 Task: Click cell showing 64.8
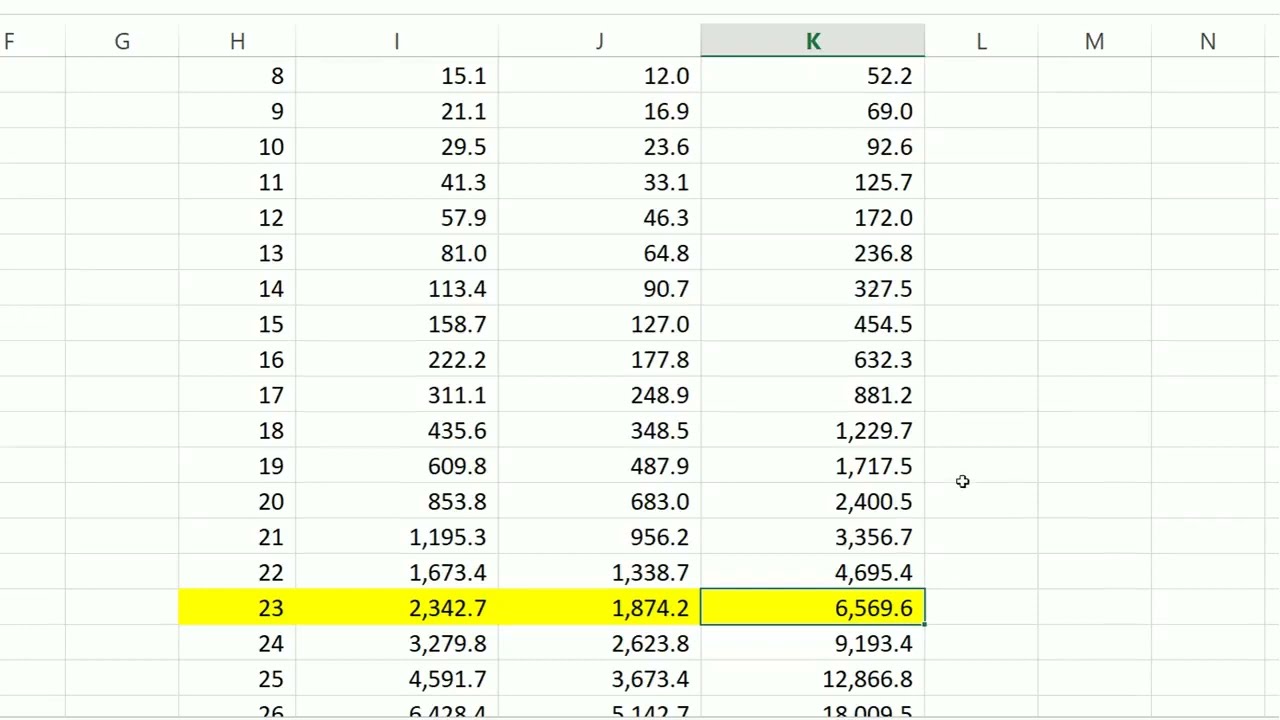599,253
